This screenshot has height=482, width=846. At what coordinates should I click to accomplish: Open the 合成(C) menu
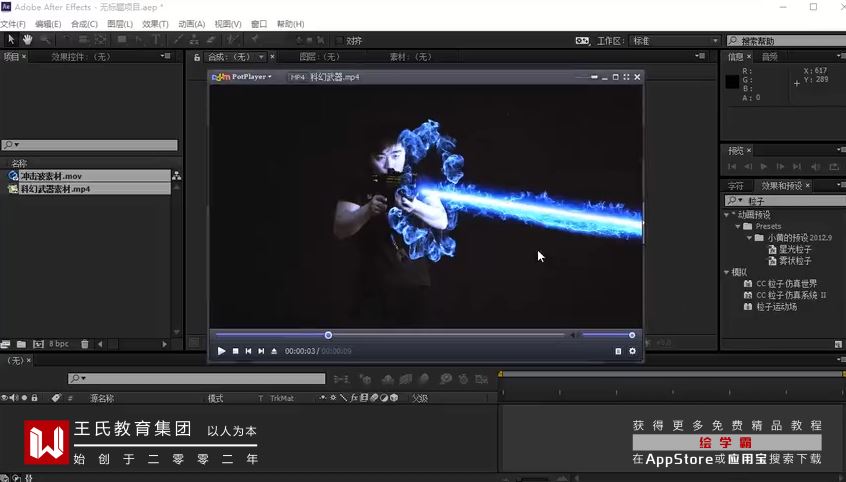[x=84, y=24]
